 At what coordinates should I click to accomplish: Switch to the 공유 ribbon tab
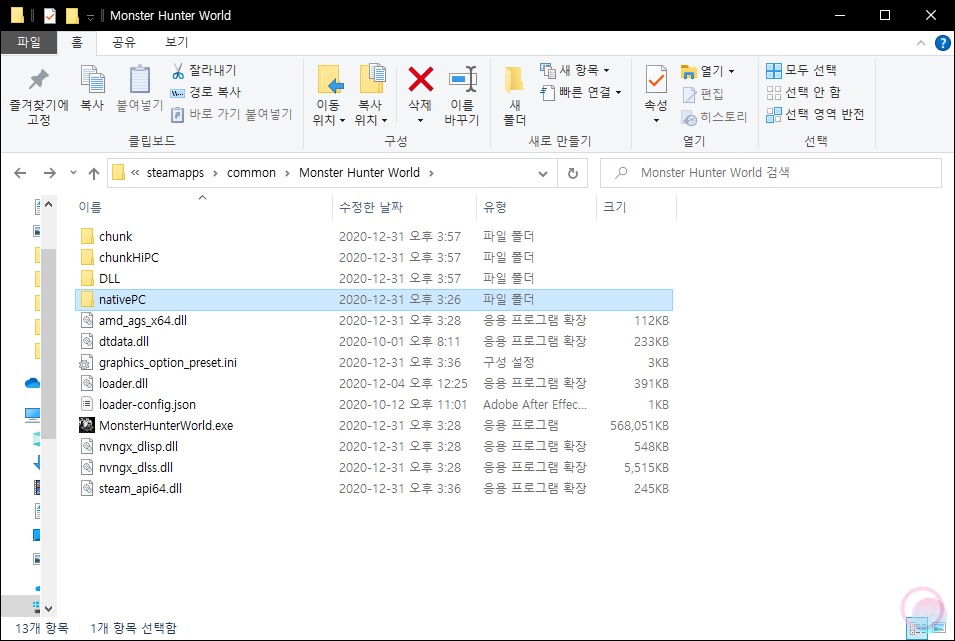click(x=124, y=42)
